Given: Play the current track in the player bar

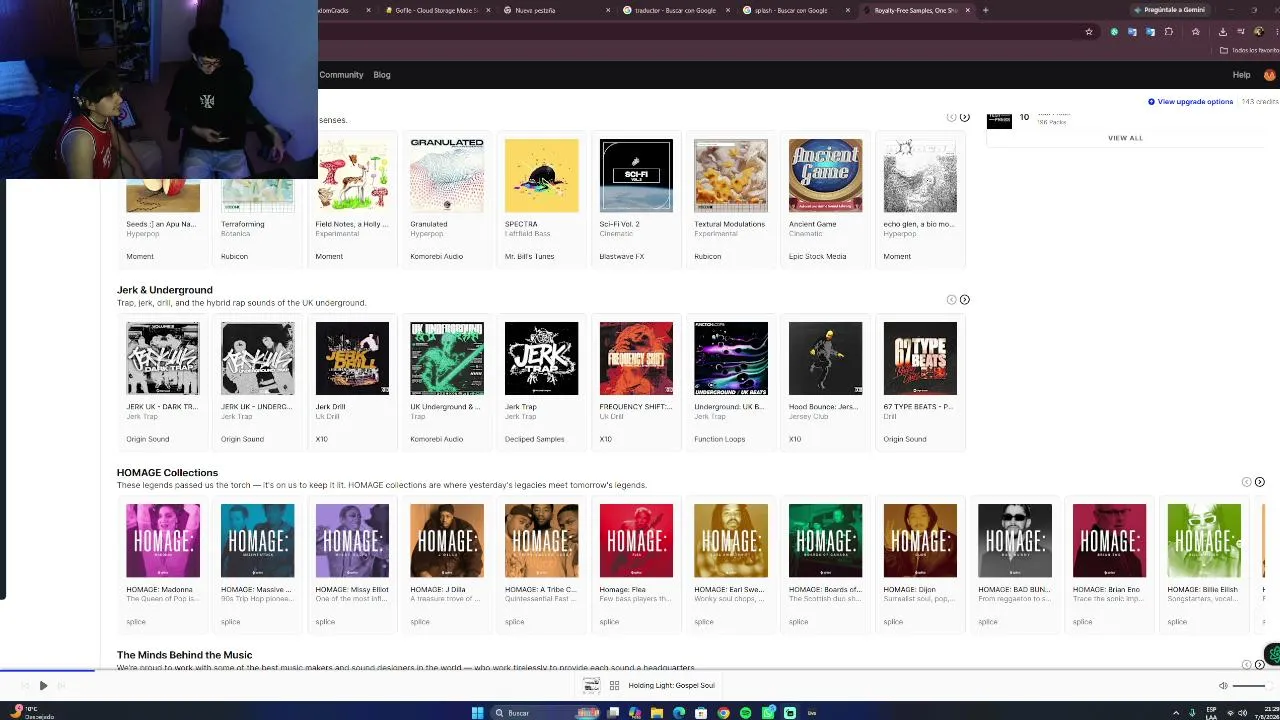Looking at the screenshot, I should pyautogui.click(x=43, y=686).
